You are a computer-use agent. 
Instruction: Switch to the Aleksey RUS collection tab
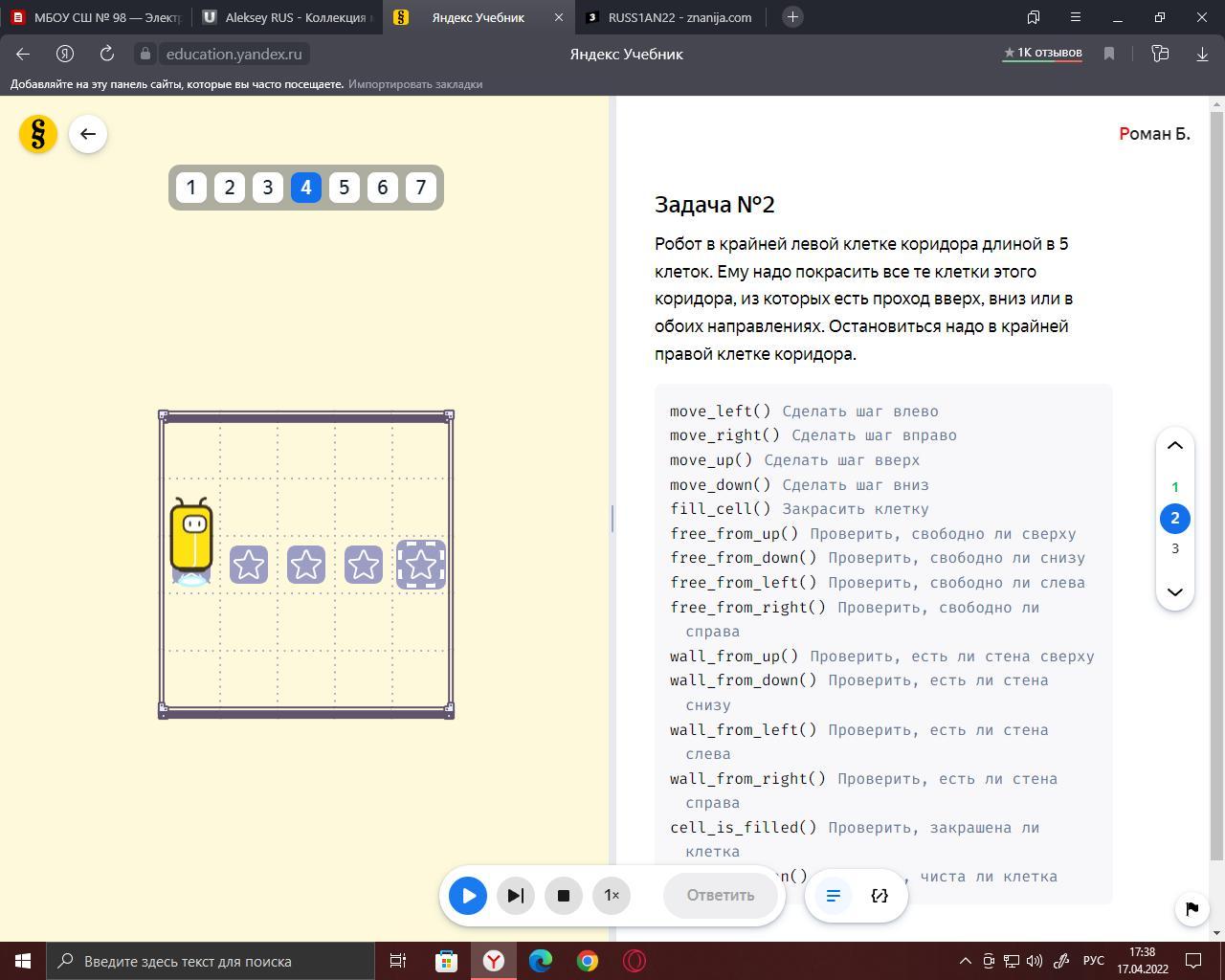[x=287, y=17]
